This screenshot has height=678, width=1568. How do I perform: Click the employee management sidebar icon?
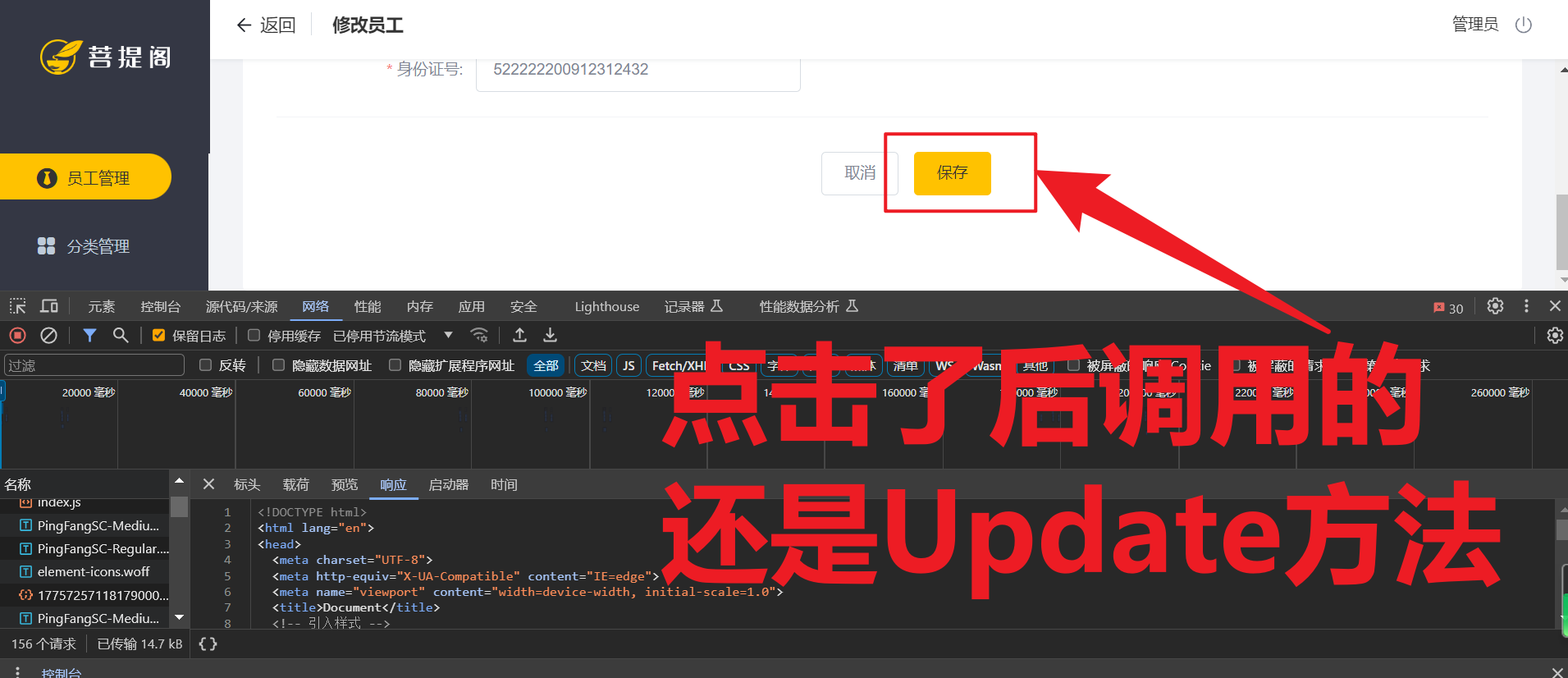click(x=47, y=177)
